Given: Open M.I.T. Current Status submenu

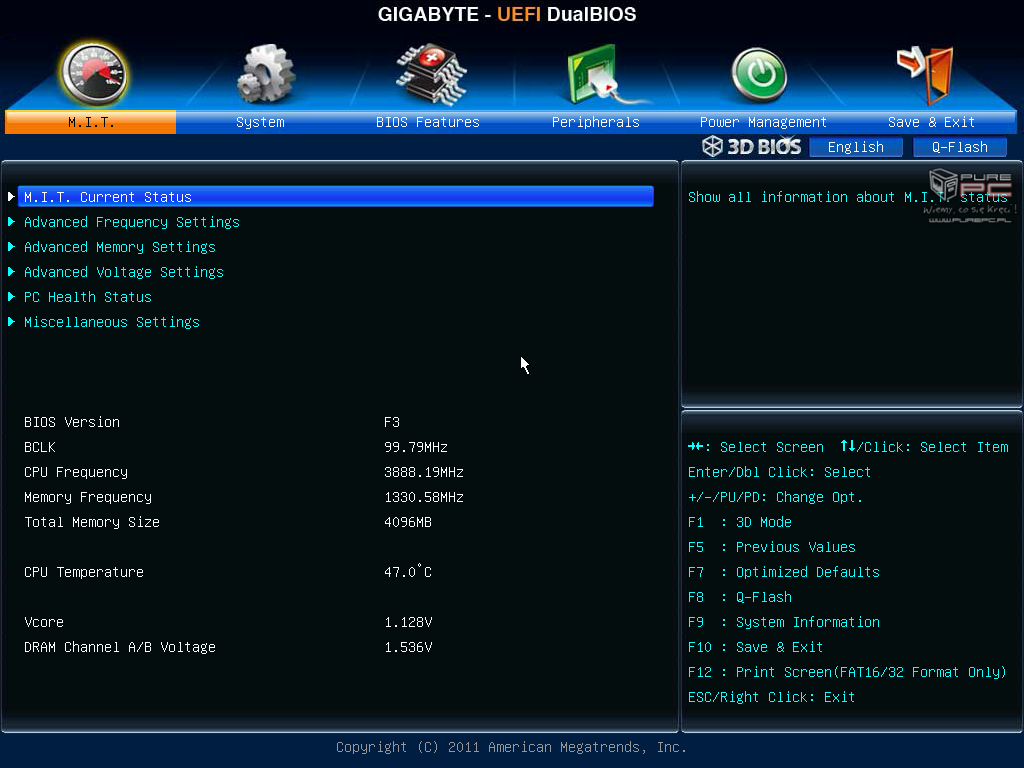Looking at the screenshot, I should tap(336, 197).
